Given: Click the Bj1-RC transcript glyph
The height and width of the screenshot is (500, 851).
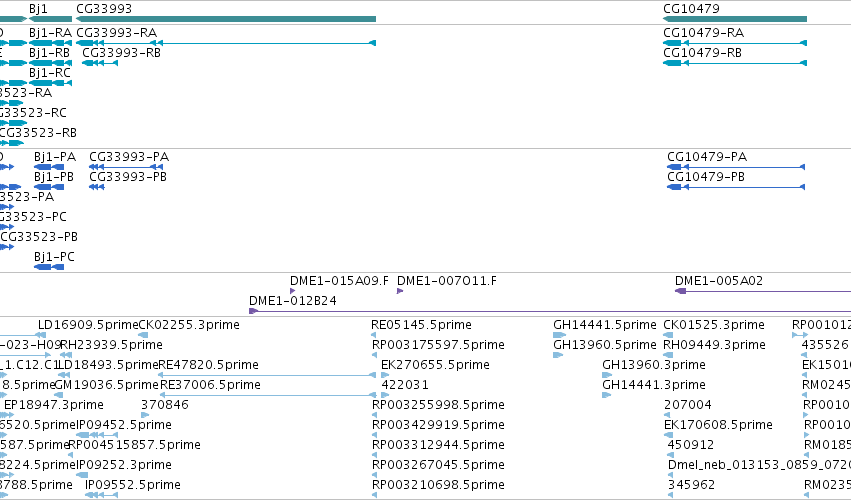Looking at the screenshot, I should 50,83.
